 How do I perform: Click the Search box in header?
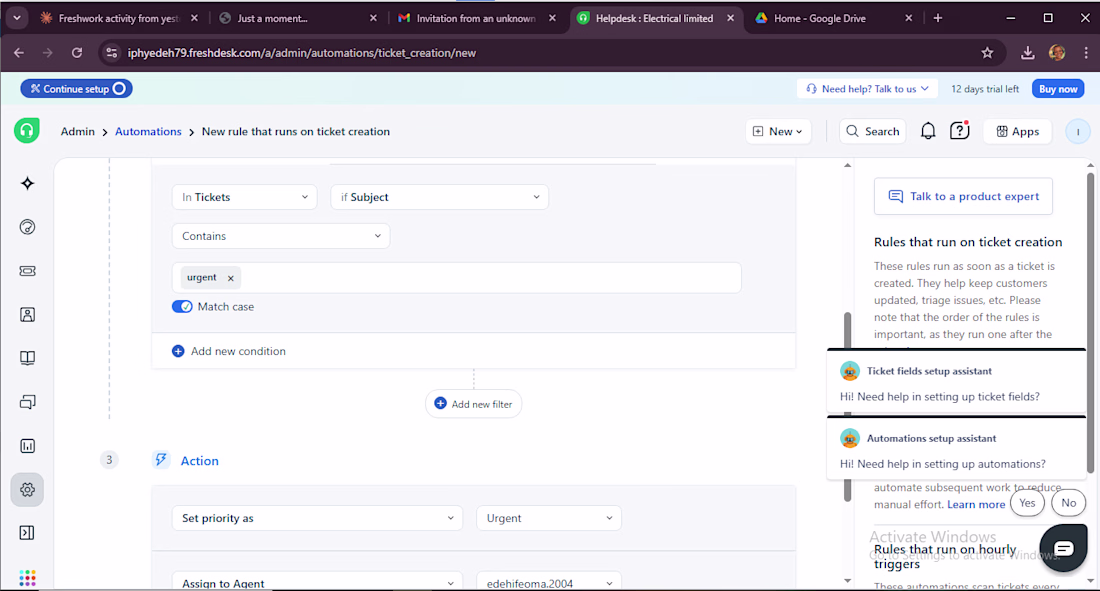pyautogui.click(x=873, y=131)
